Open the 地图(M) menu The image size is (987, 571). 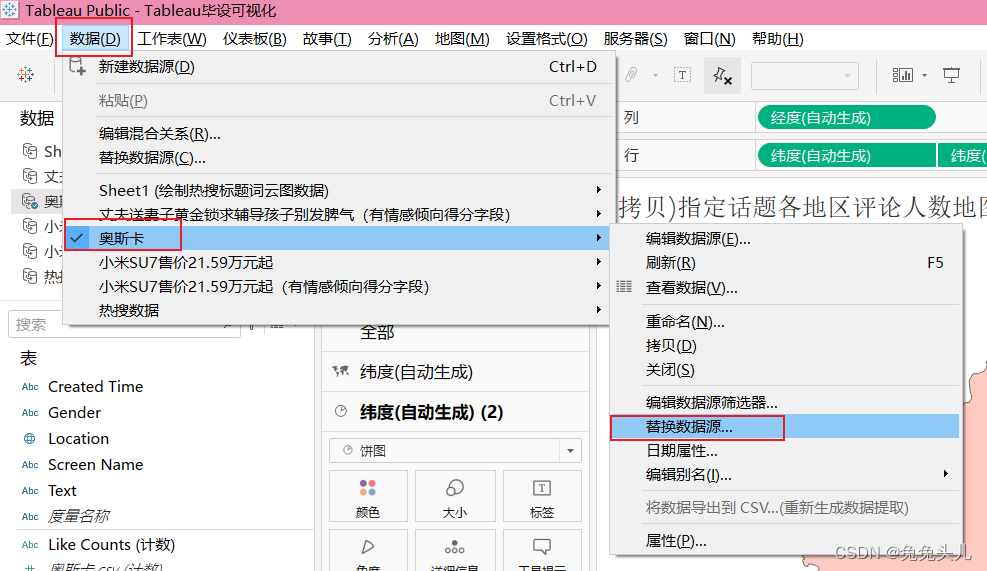pos(462,39)
